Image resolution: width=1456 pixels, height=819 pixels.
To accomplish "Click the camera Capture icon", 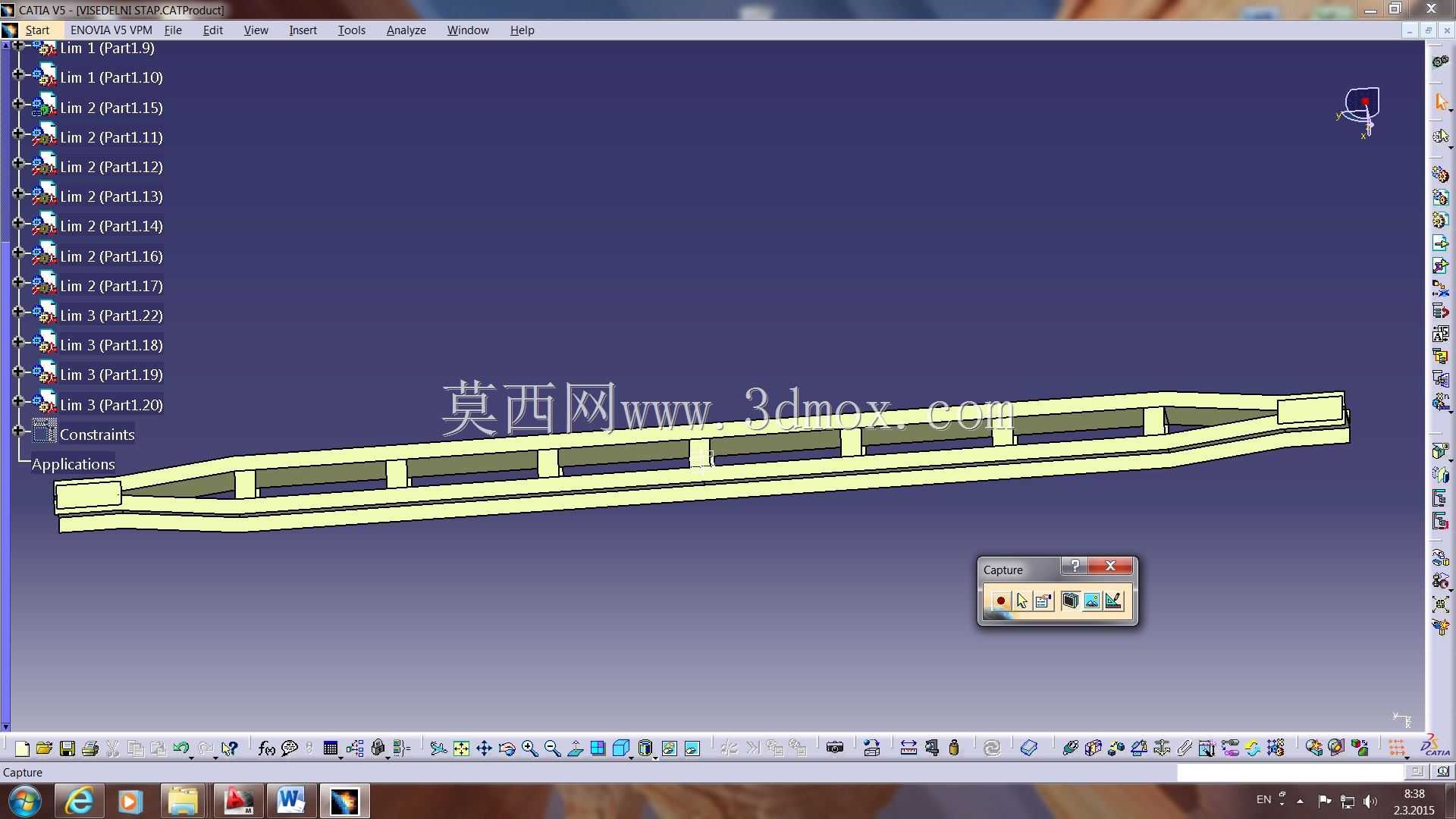I will (835, 749).
